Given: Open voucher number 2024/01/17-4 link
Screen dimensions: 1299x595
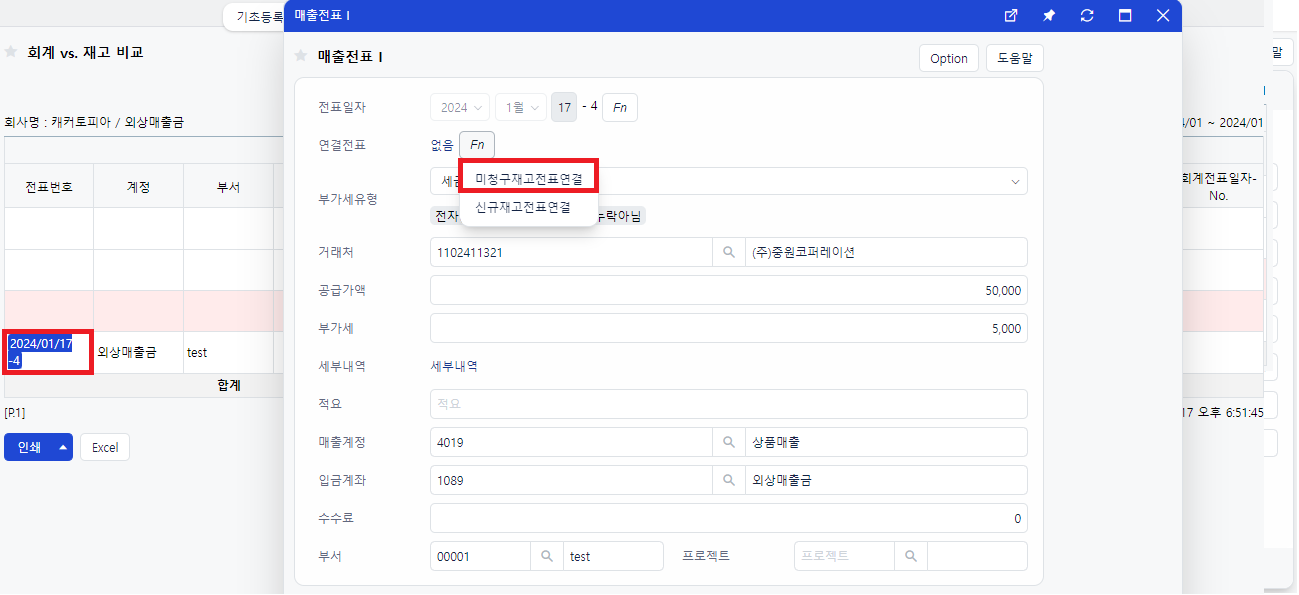Looking at the screenshot, I should pyautogui.click(x=41, y=352).
